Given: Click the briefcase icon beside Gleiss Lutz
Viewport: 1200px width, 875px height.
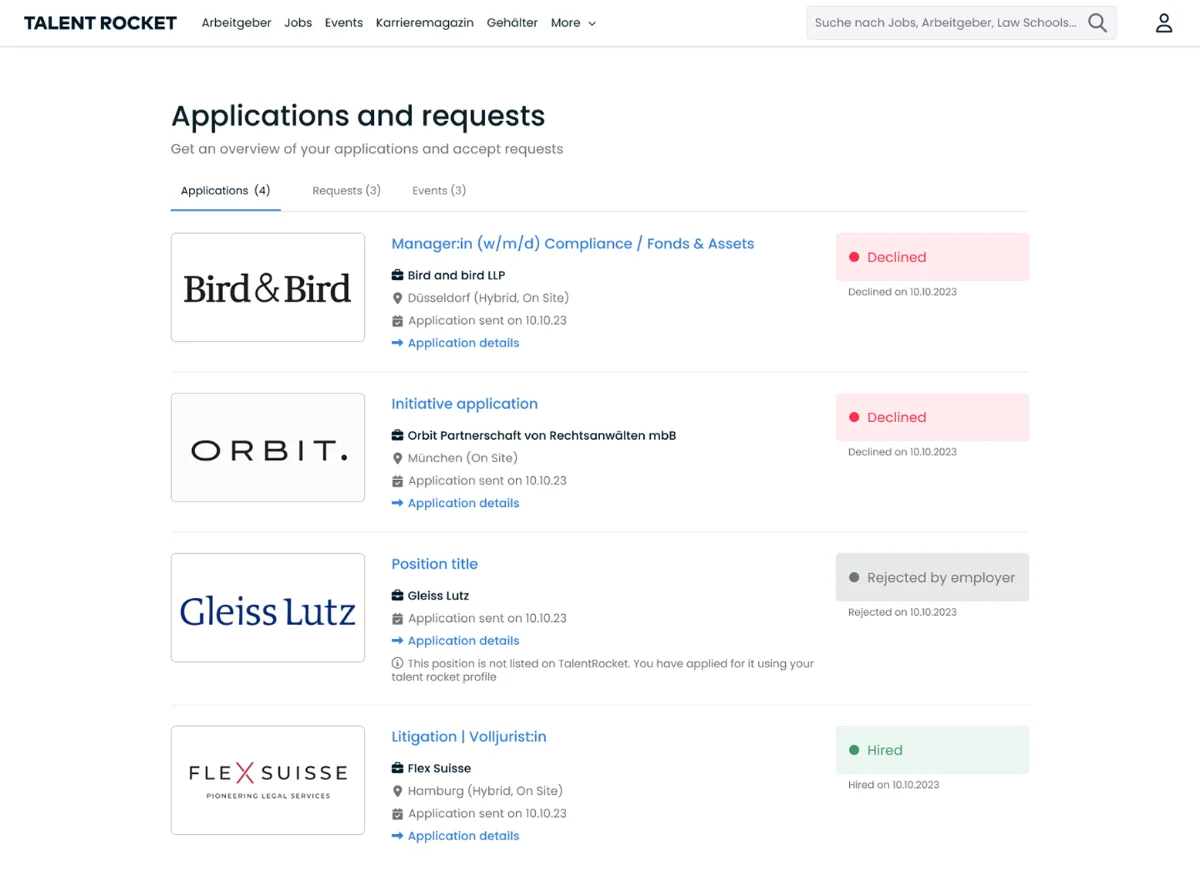Looking at the screenshot, I should click(397, 595).
